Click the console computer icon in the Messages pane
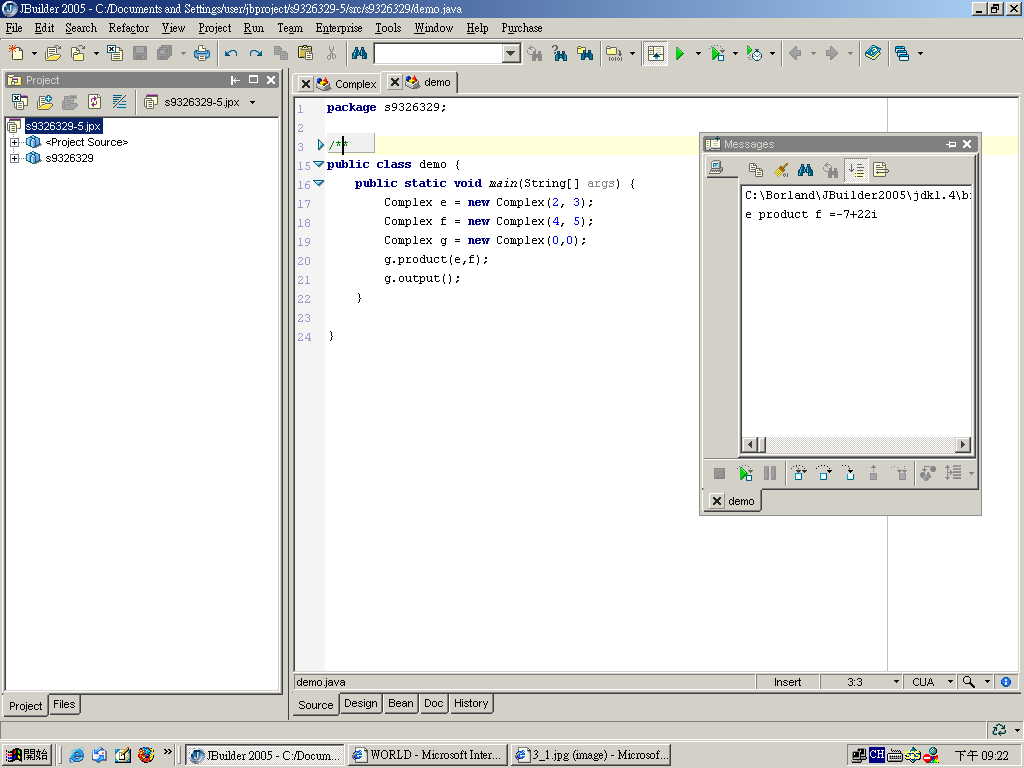 tap(716, 168)
